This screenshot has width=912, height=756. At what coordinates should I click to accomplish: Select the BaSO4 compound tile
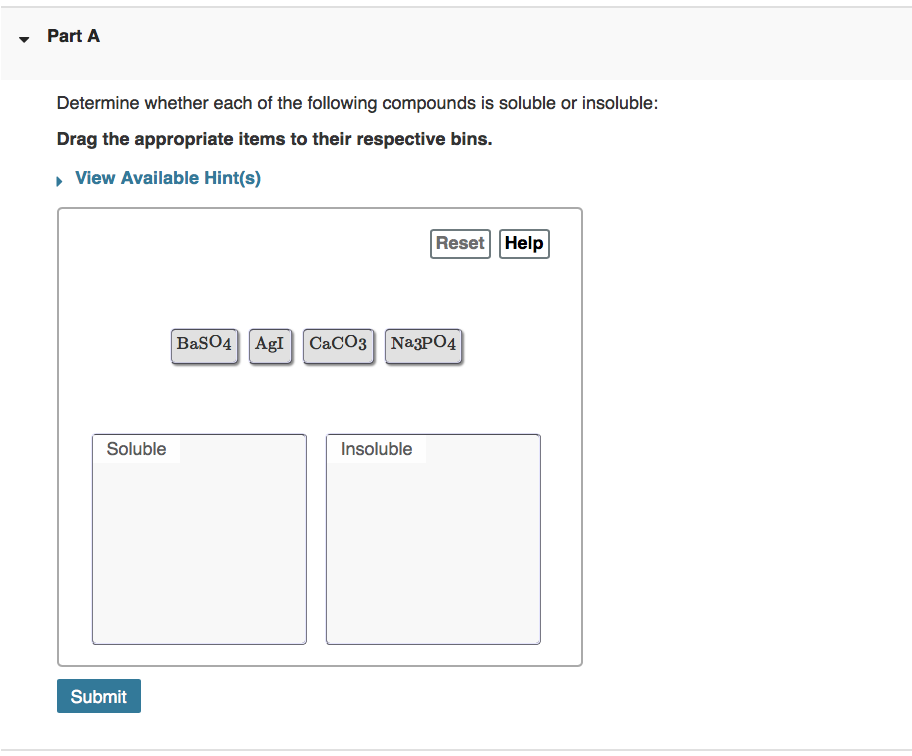coord(204,346)
